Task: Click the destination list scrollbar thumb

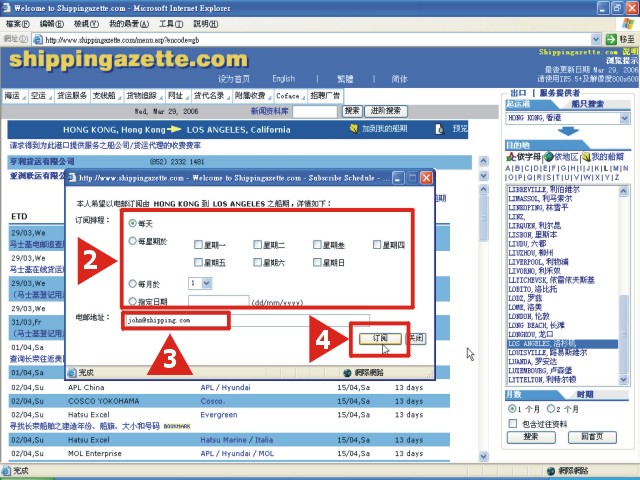Action: pos(624,334)
